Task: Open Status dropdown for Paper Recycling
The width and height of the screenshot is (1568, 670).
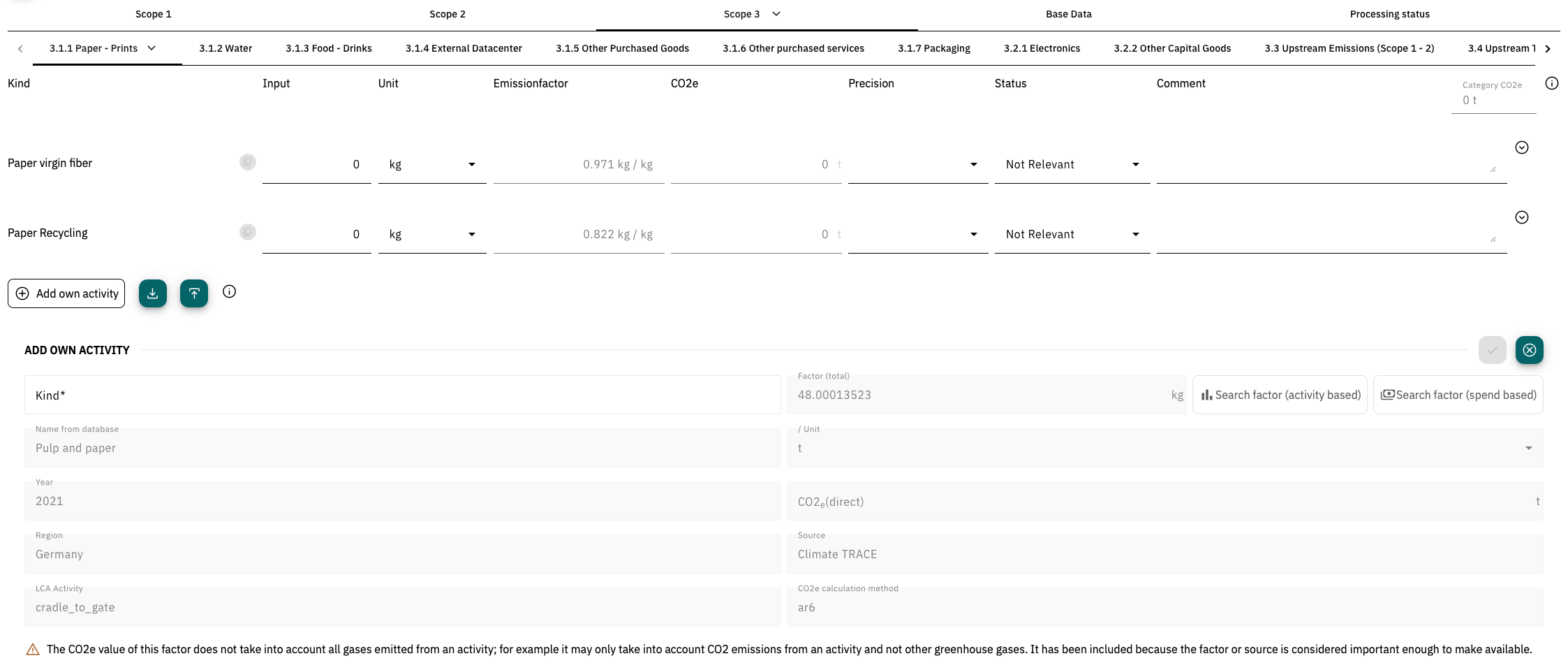Action: [x=1072, y=235]
